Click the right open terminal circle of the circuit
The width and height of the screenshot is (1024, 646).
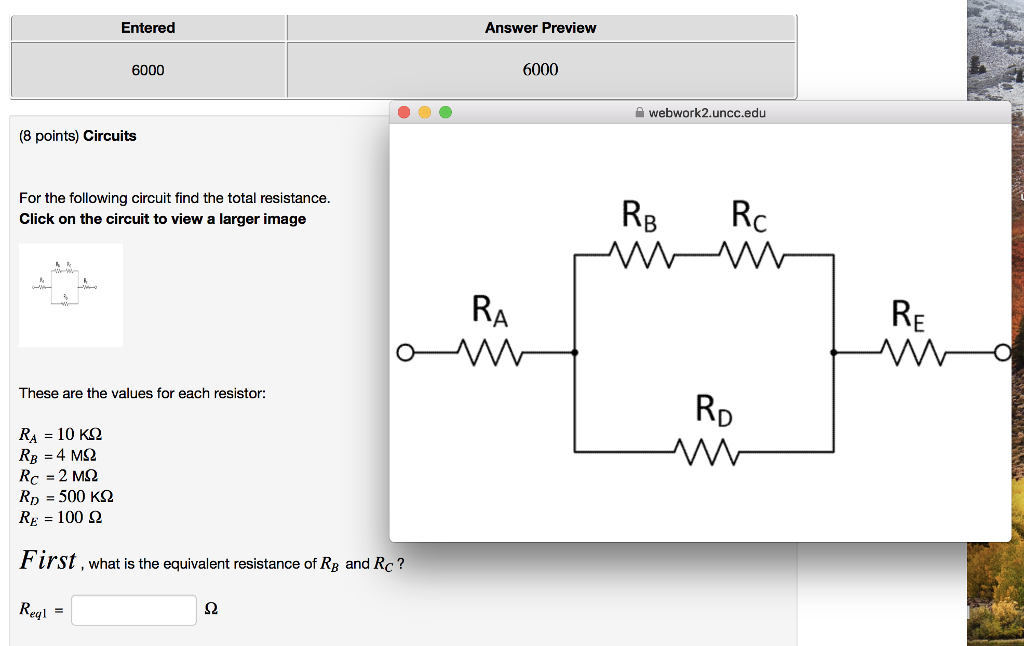coord(1003,352)
